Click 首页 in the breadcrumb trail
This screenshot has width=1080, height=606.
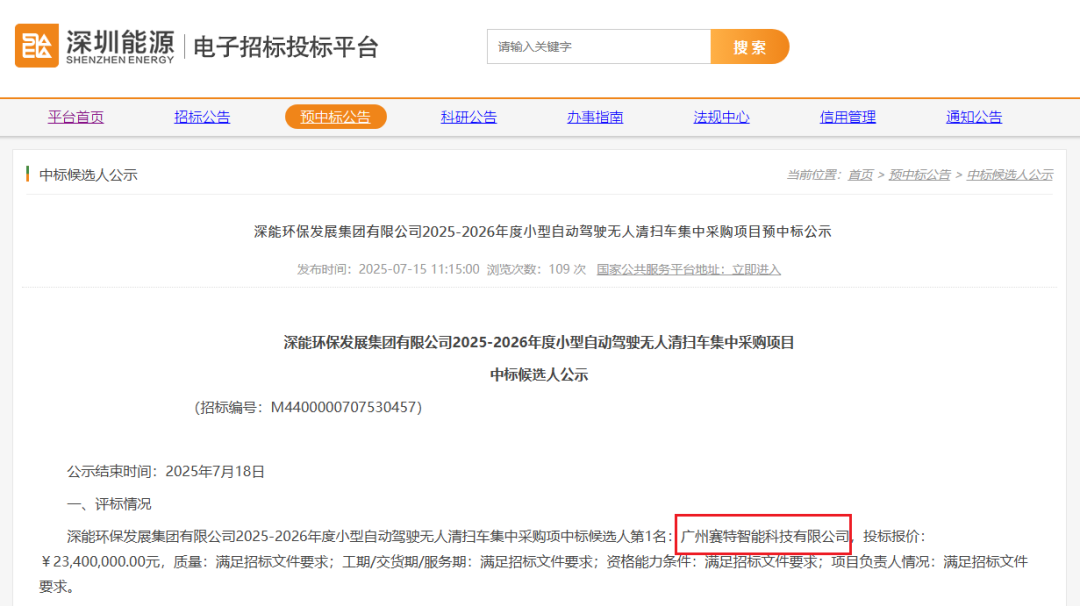pyautogui.click(x=860, y=175)
